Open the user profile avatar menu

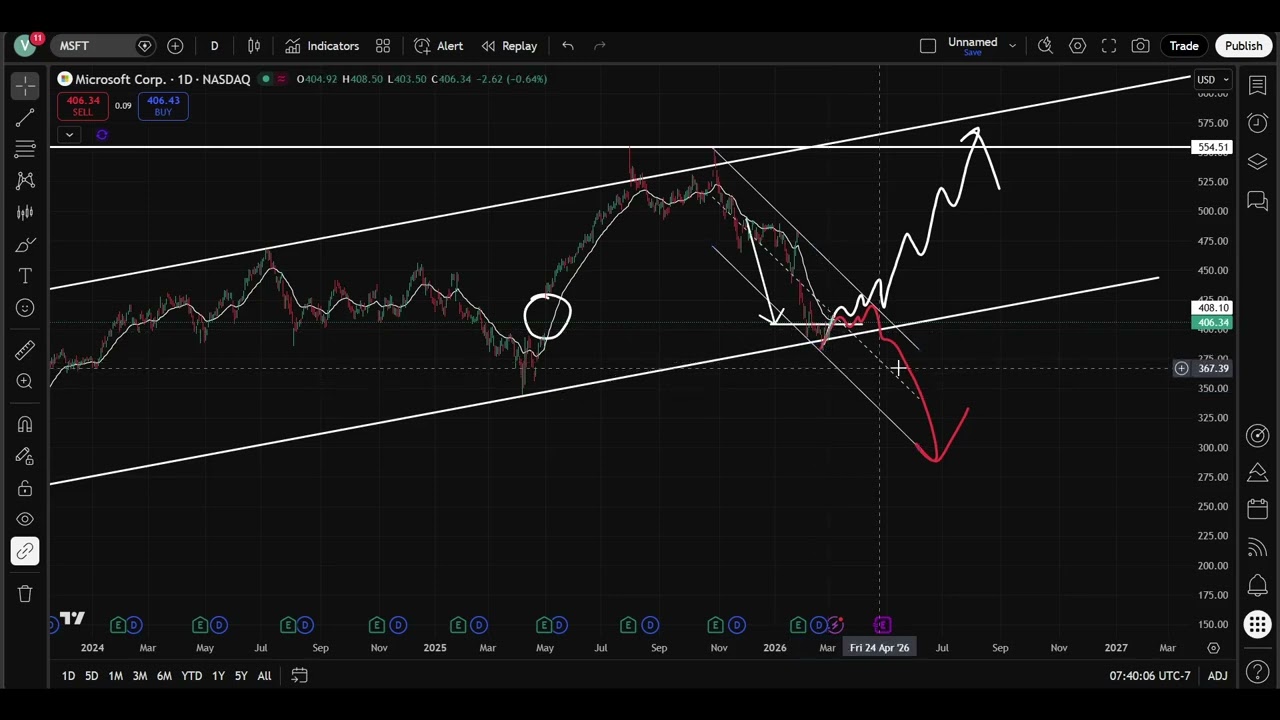pyautogui.click(x=25, y=46)
